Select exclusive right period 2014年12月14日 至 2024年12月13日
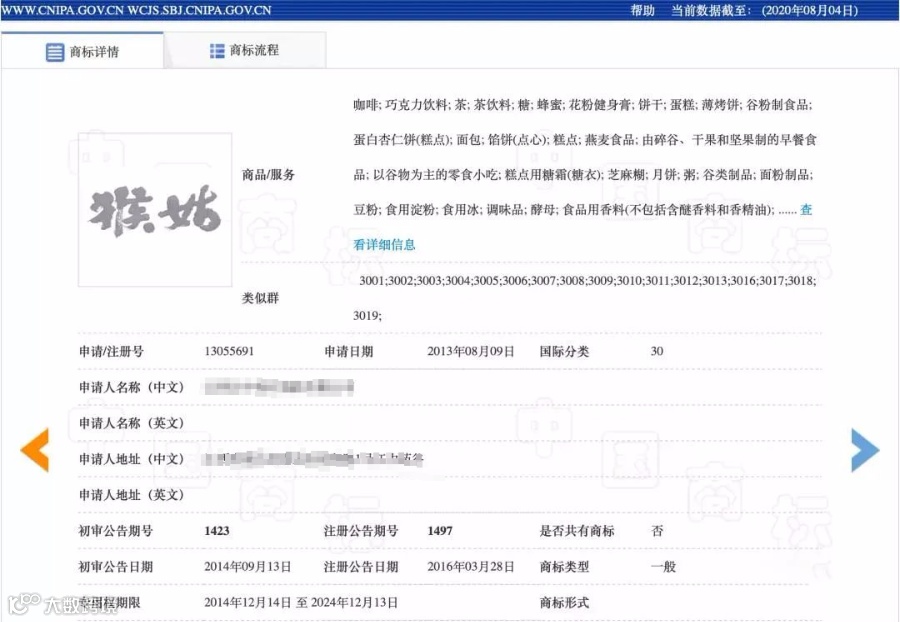900x622 pixels. [301, 602]
